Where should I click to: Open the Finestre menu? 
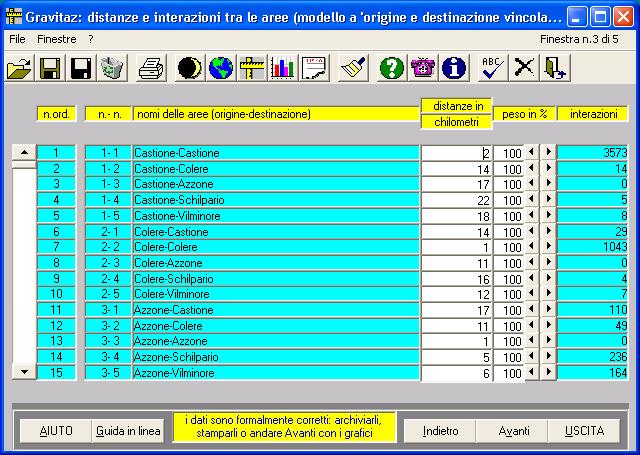(56, 38)
